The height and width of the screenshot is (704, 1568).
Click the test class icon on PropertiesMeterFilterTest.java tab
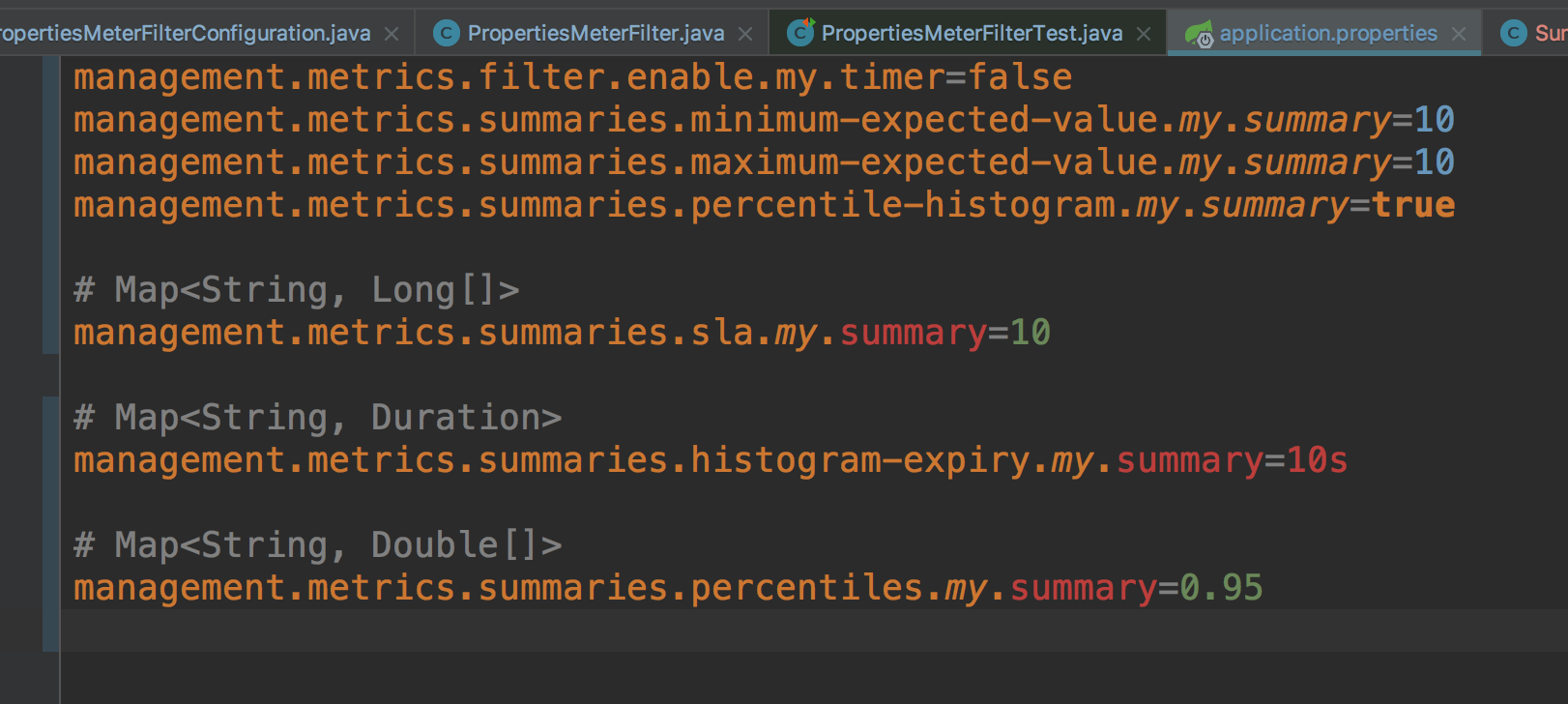pos(799,32)
